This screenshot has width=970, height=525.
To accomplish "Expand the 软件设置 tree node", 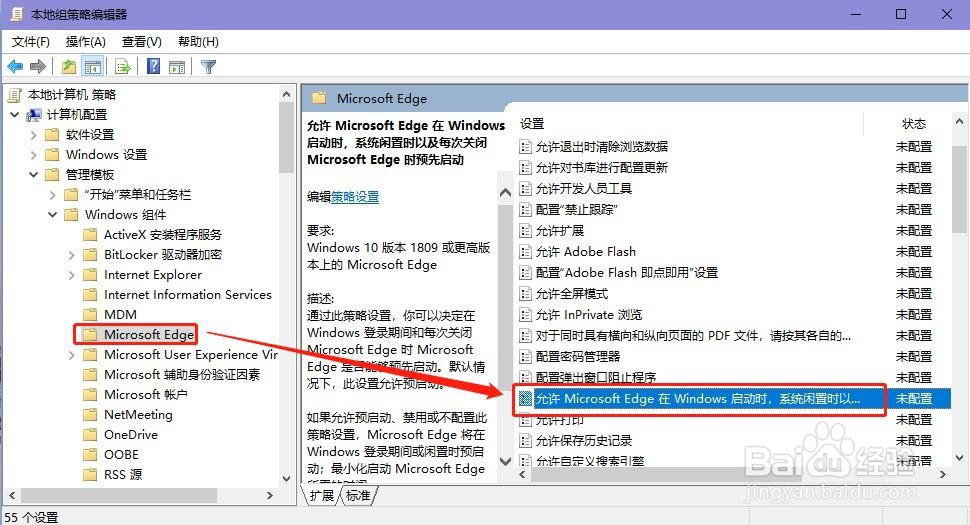I will (33, 135).
